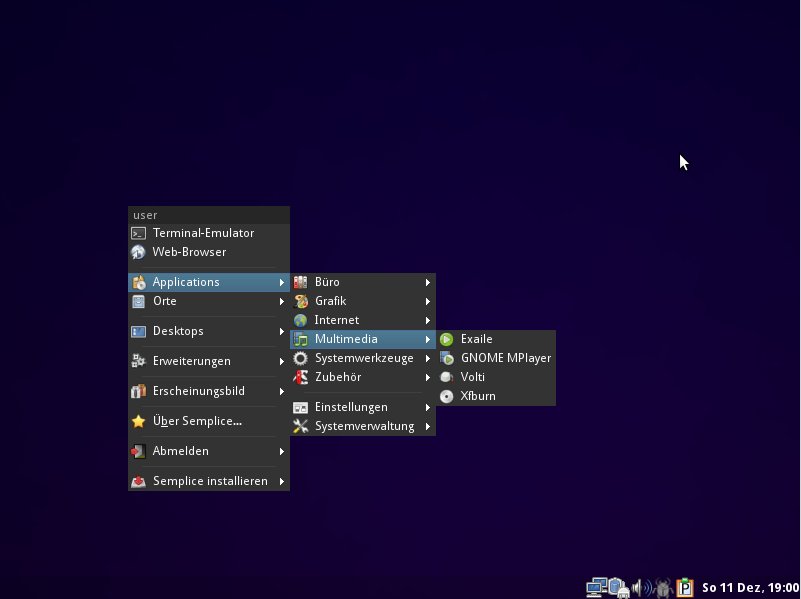Screen dimensions: 801x599
Task: Click the Multimedia music note icon
Action: (300, 339)
